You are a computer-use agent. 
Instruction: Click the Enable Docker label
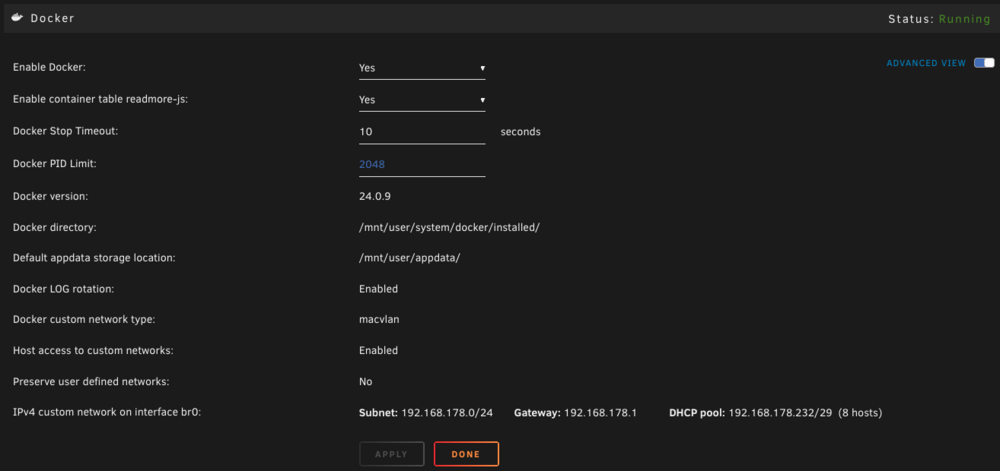tap(49, 68)
